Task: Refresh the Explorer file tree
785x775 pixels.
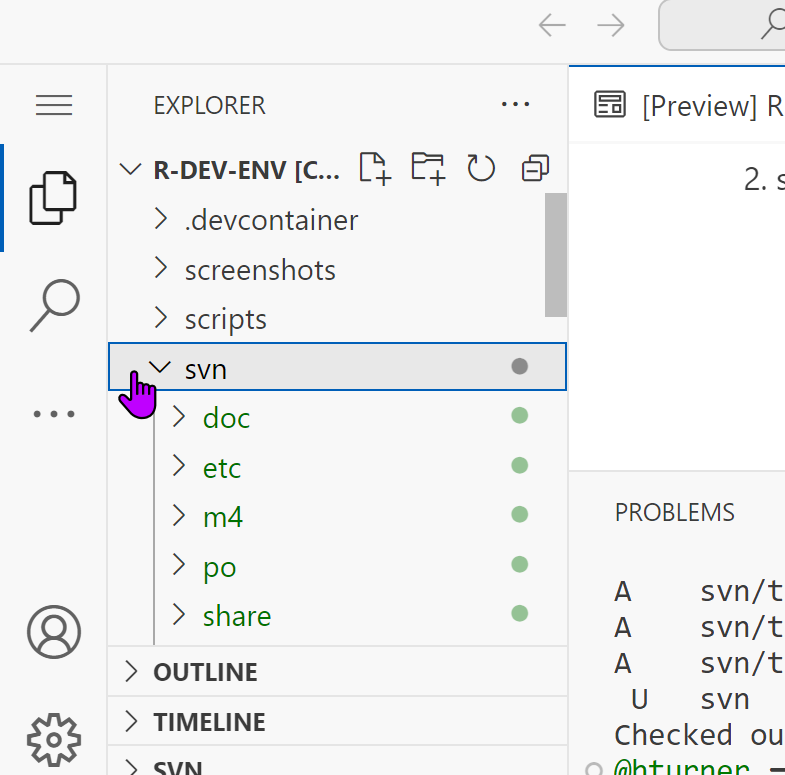Action: pyautogui.click(x=482, y=169)
